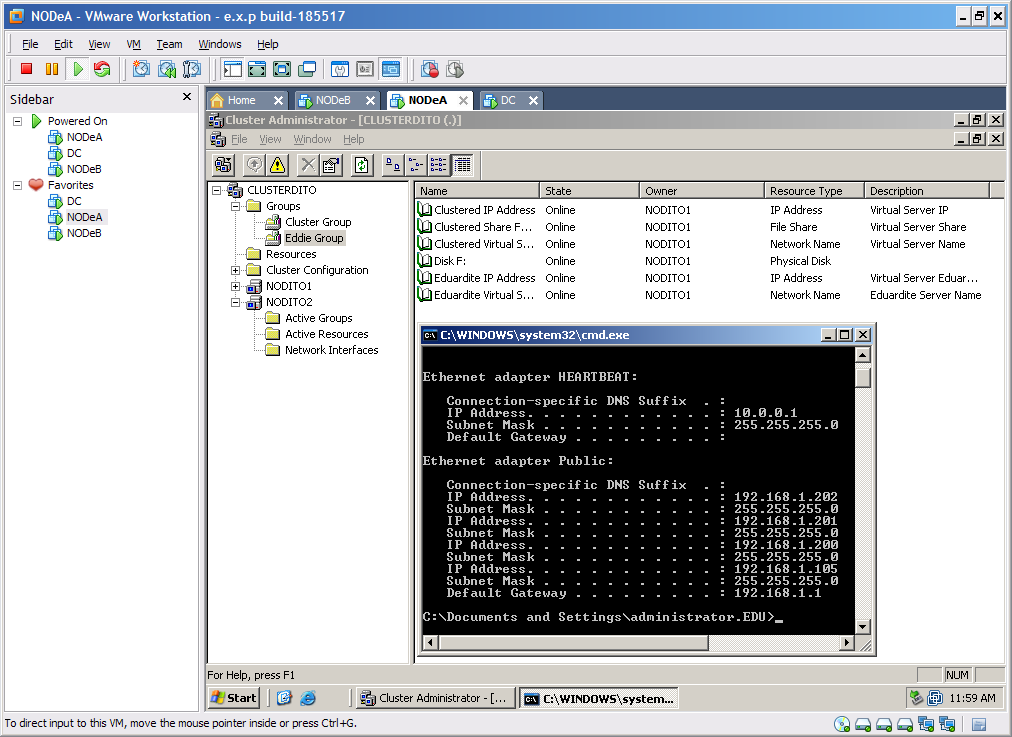The image size is (1012, 737).
Task: Click the Initiate Failure warning icon
Action: 278,165
